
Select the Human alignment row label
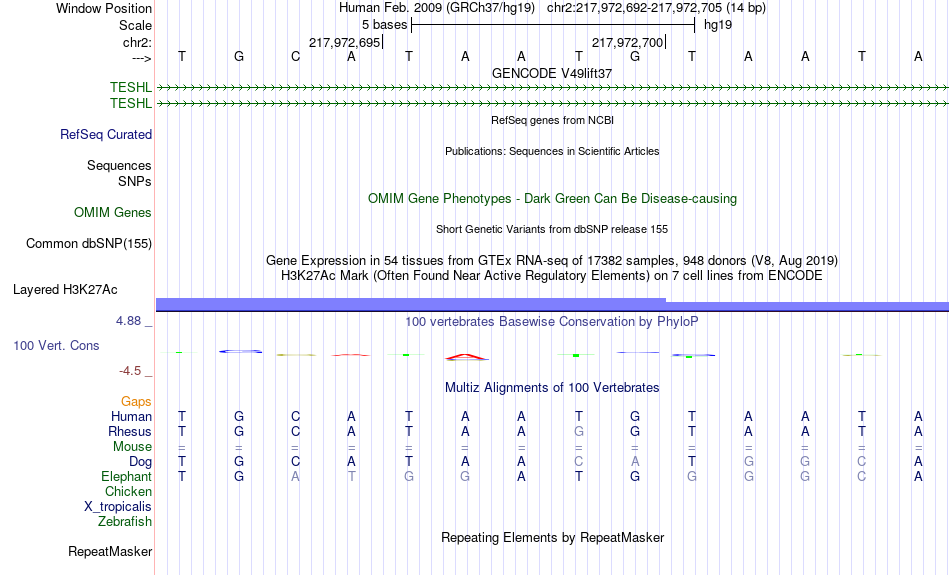coord(131,417)
